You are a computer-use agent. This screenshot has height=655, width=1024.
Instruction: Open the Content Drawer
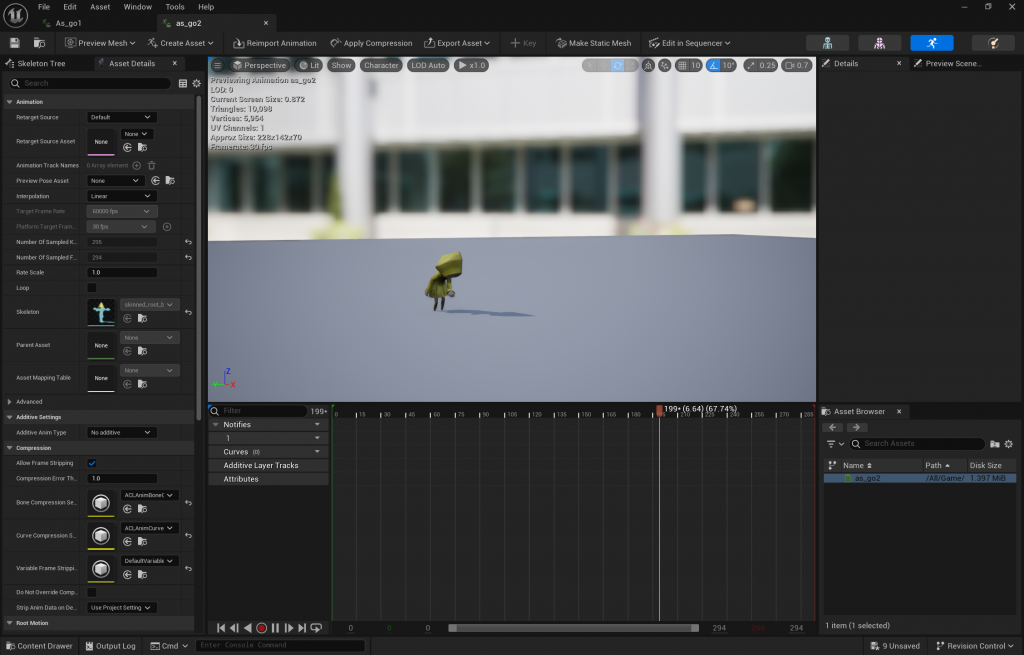click(39, 646)
